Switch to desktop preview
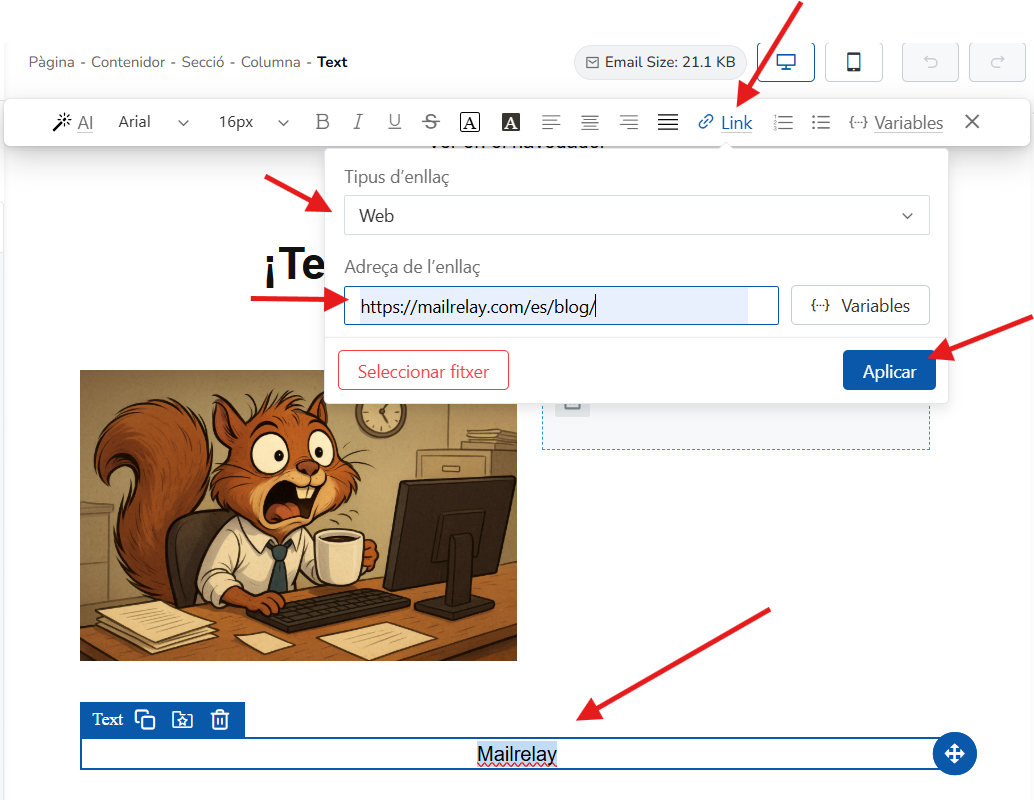The image size is (1034, 800). [x=785, y=62]
